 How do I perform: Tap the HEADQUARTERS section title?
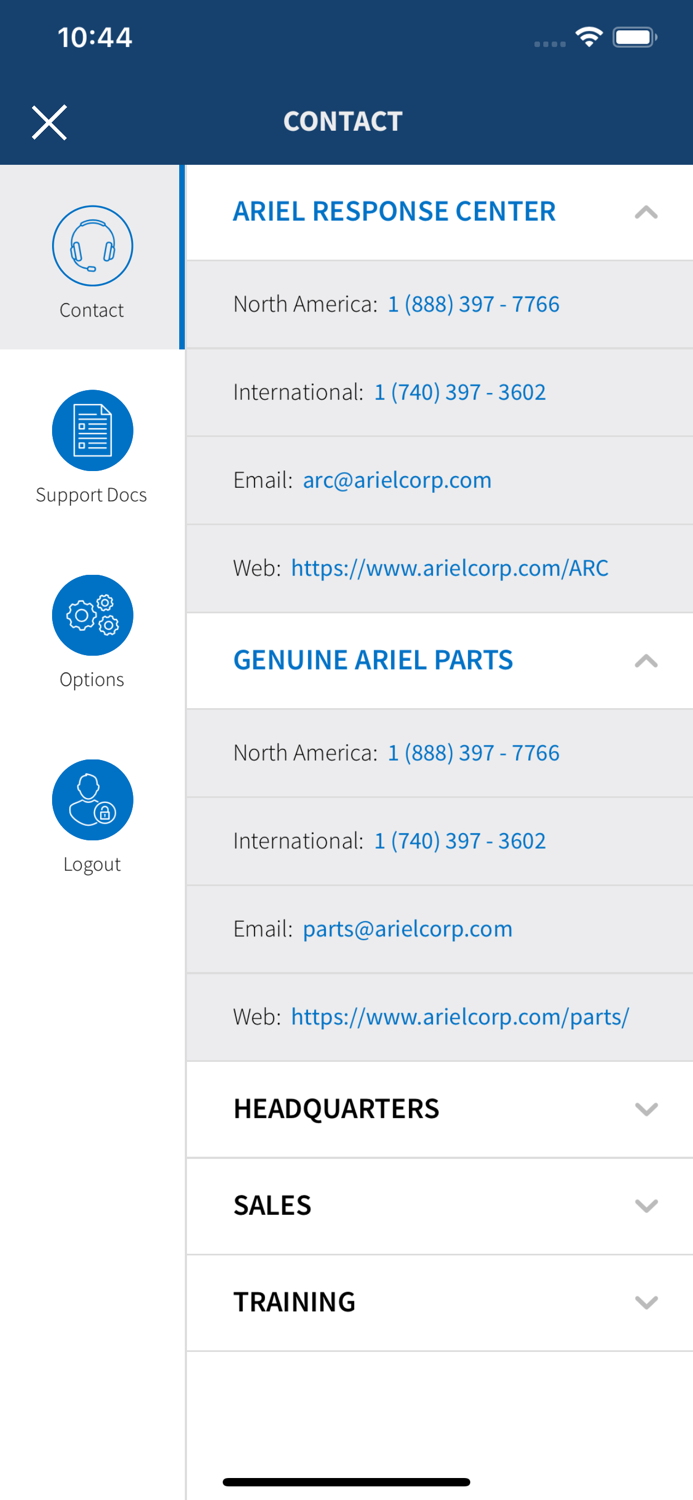336,1108
